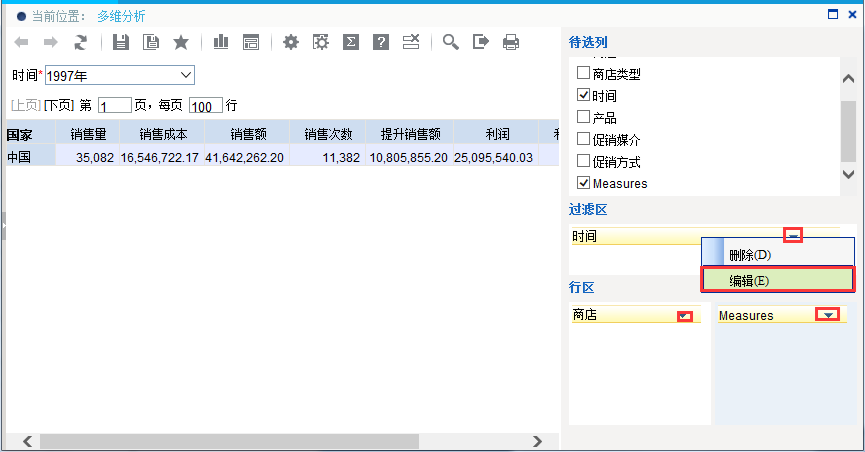Click the 待选列 vertical scrollbar thumb
This screenshot has width=865, height=452.
tap(848, 131)
